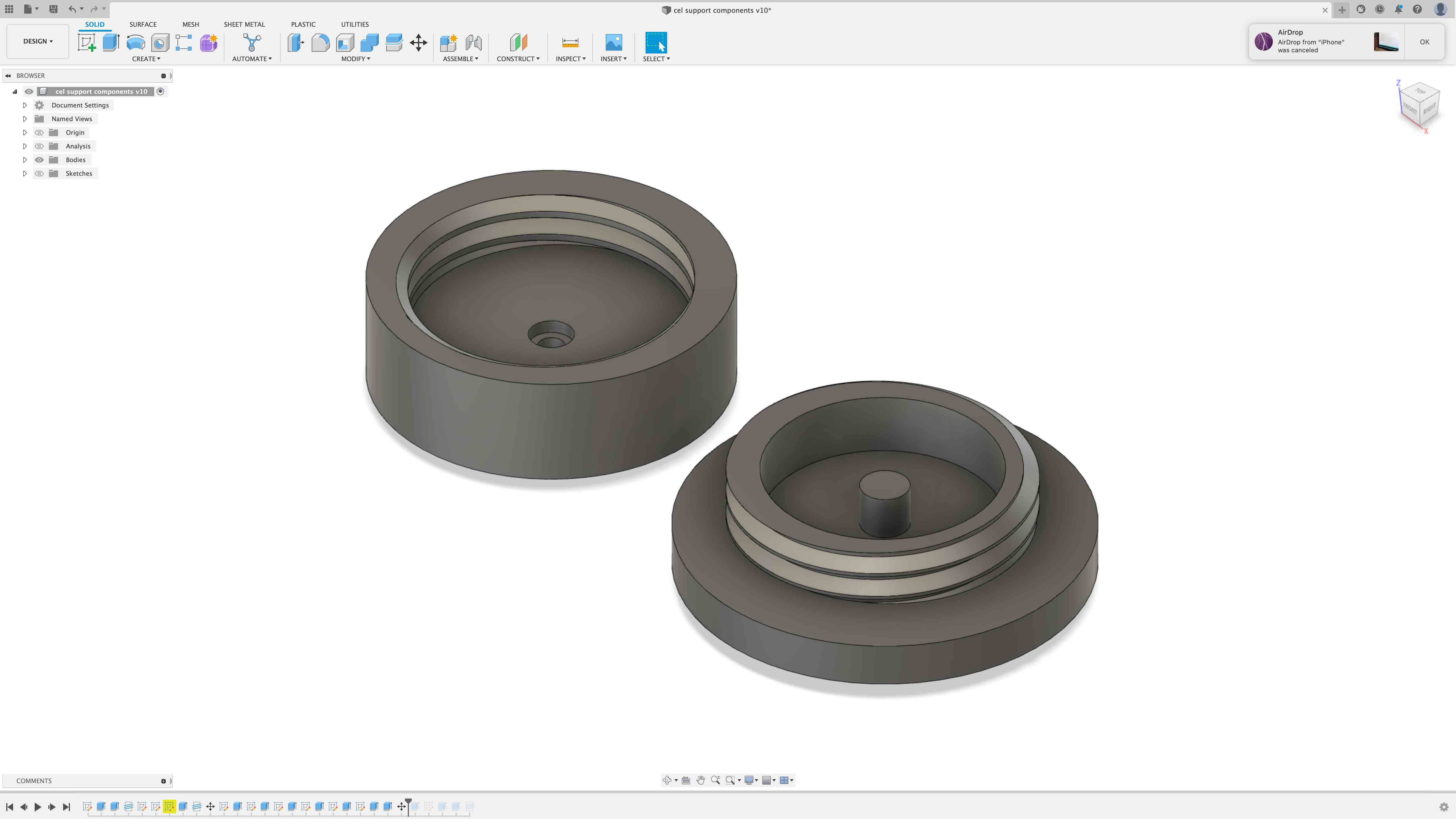Open the Automate tool icon

252,42
